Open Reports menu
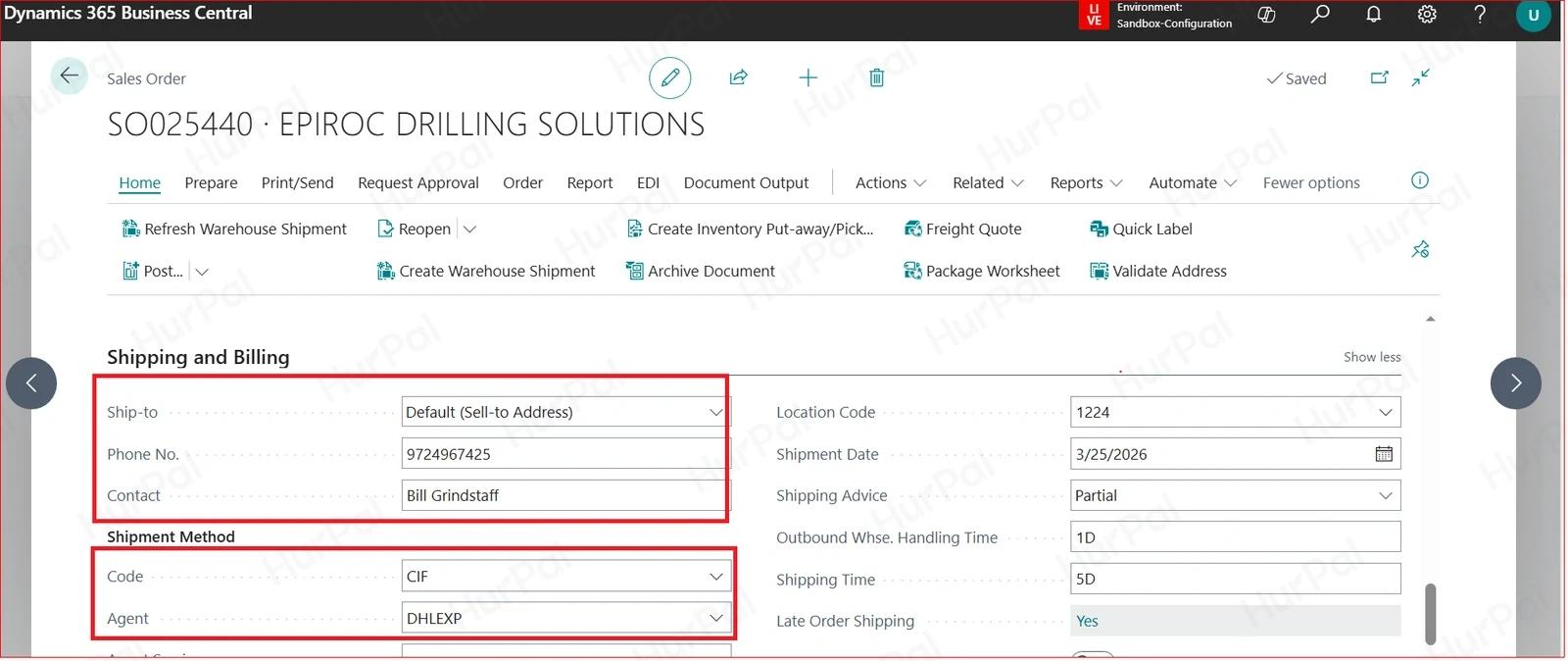The height and width of the screenshot is (661, 1568). coord(1086,182)
